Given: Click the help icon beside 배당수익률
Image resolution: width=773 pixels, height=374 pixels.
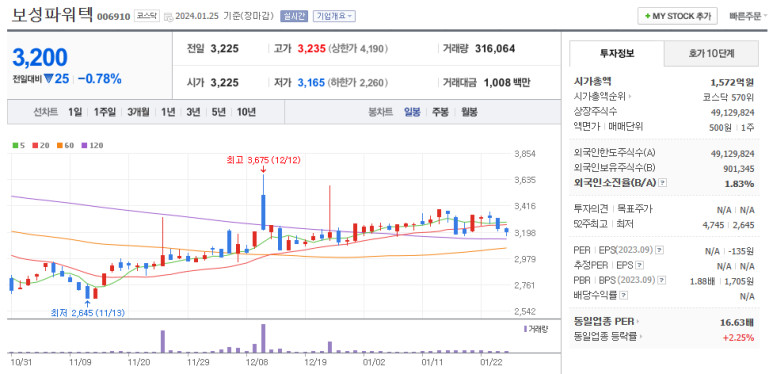Looking at the screenshot, I should (x=624, y=296).
